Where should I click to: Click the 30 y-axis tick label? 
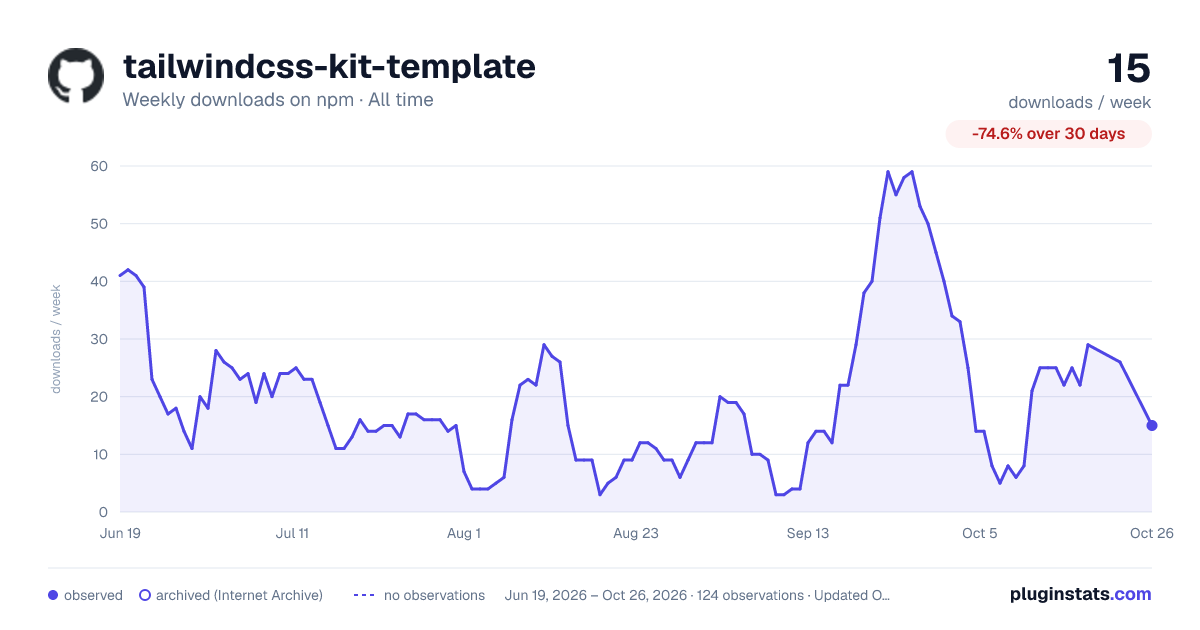point(99,339)
